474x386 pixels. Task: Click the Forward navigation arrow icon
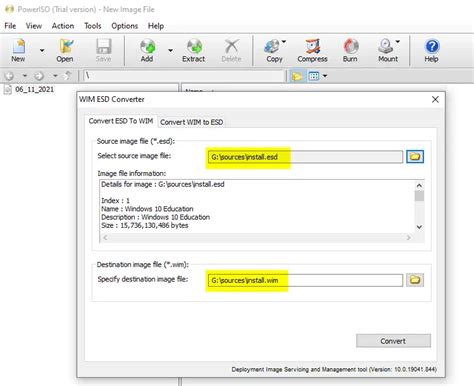[x=39, y=76]
